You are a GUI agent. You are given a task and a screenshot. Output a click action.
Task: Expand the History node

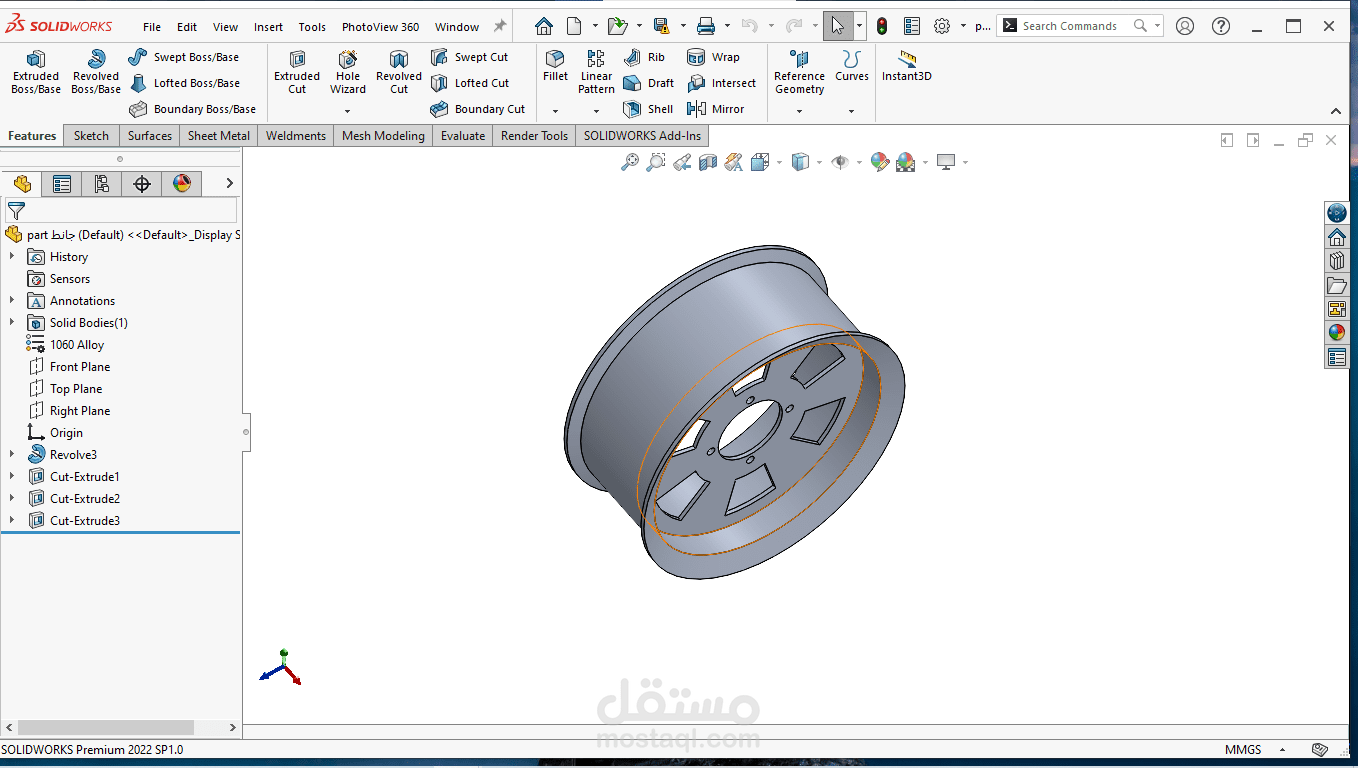coord(12,257)
